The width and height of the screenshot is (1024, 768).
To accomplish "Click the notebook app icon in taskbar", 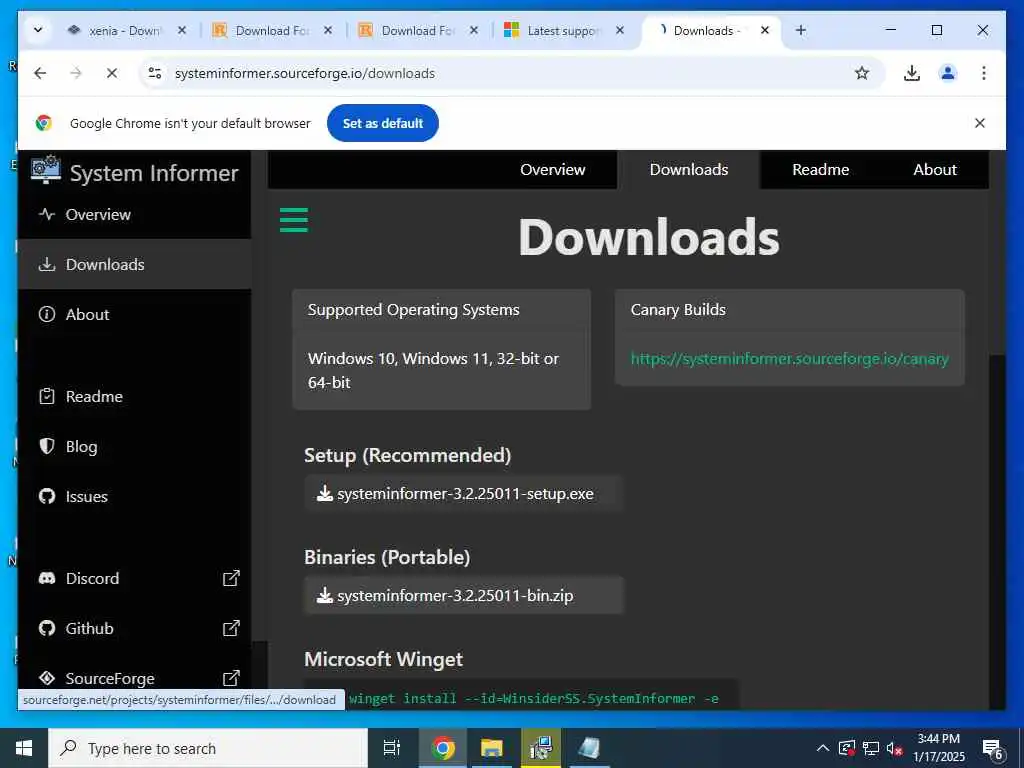I will [x=590, y=748].
